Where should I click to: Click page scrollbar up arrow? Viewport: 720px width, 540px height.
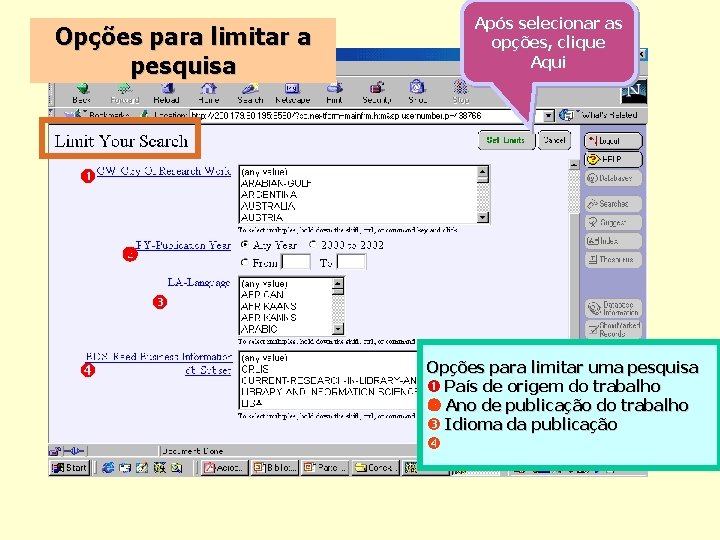574,165
